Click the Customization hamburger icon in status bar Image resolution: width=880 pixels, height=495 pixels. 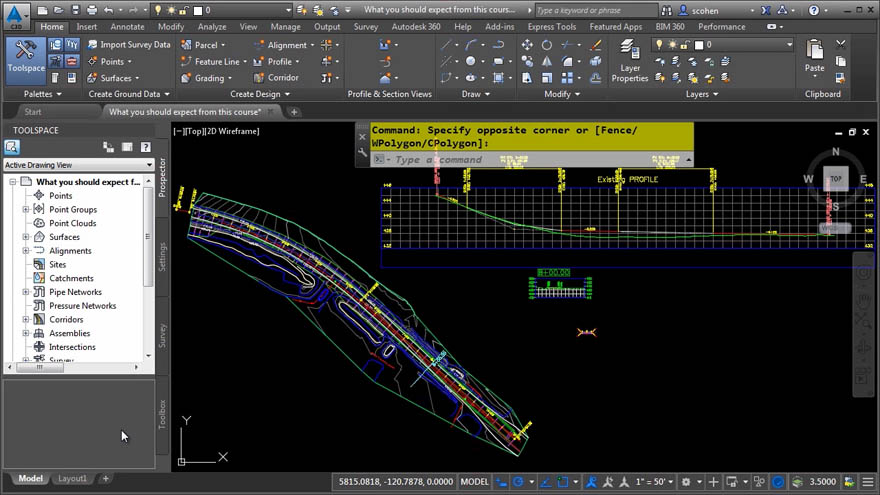[x=868, y=482]
